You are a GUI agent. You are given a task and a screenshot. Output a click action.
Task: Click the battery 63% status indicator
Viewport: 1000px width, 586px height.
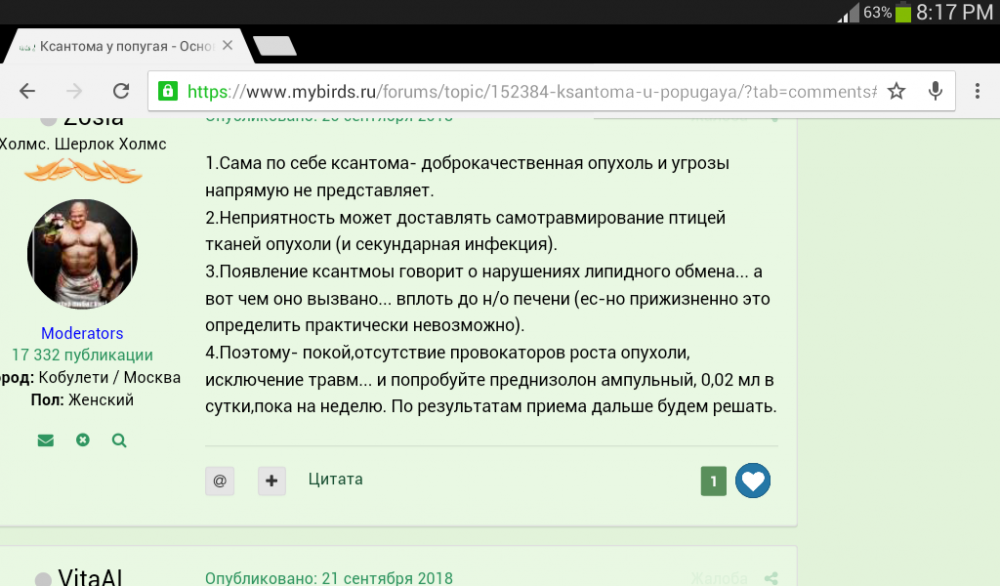click(886, 12)
